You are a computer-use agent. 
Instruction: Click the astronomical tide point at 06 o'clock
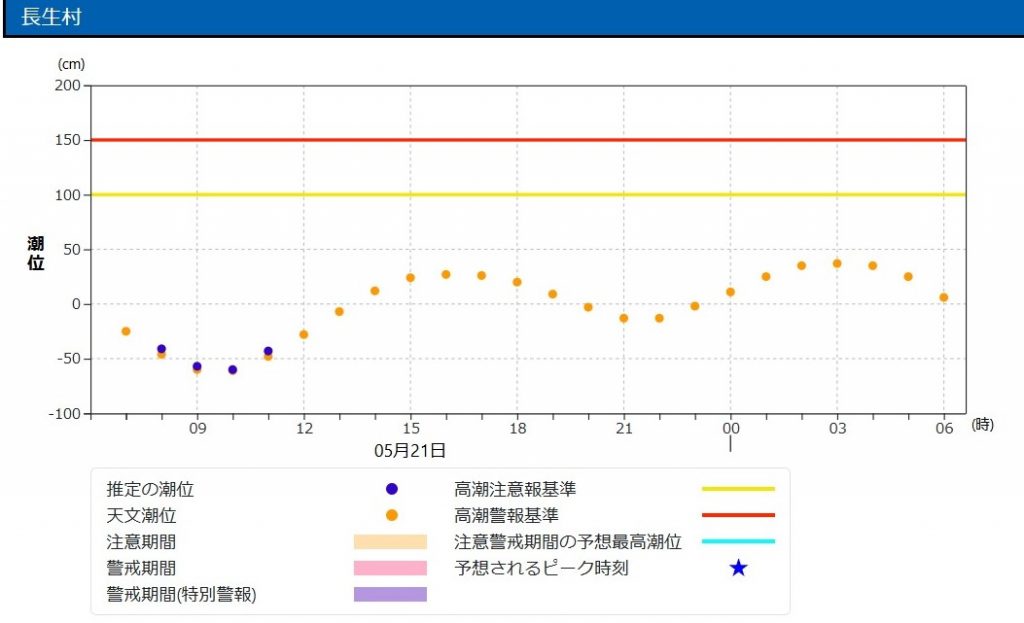944,297
